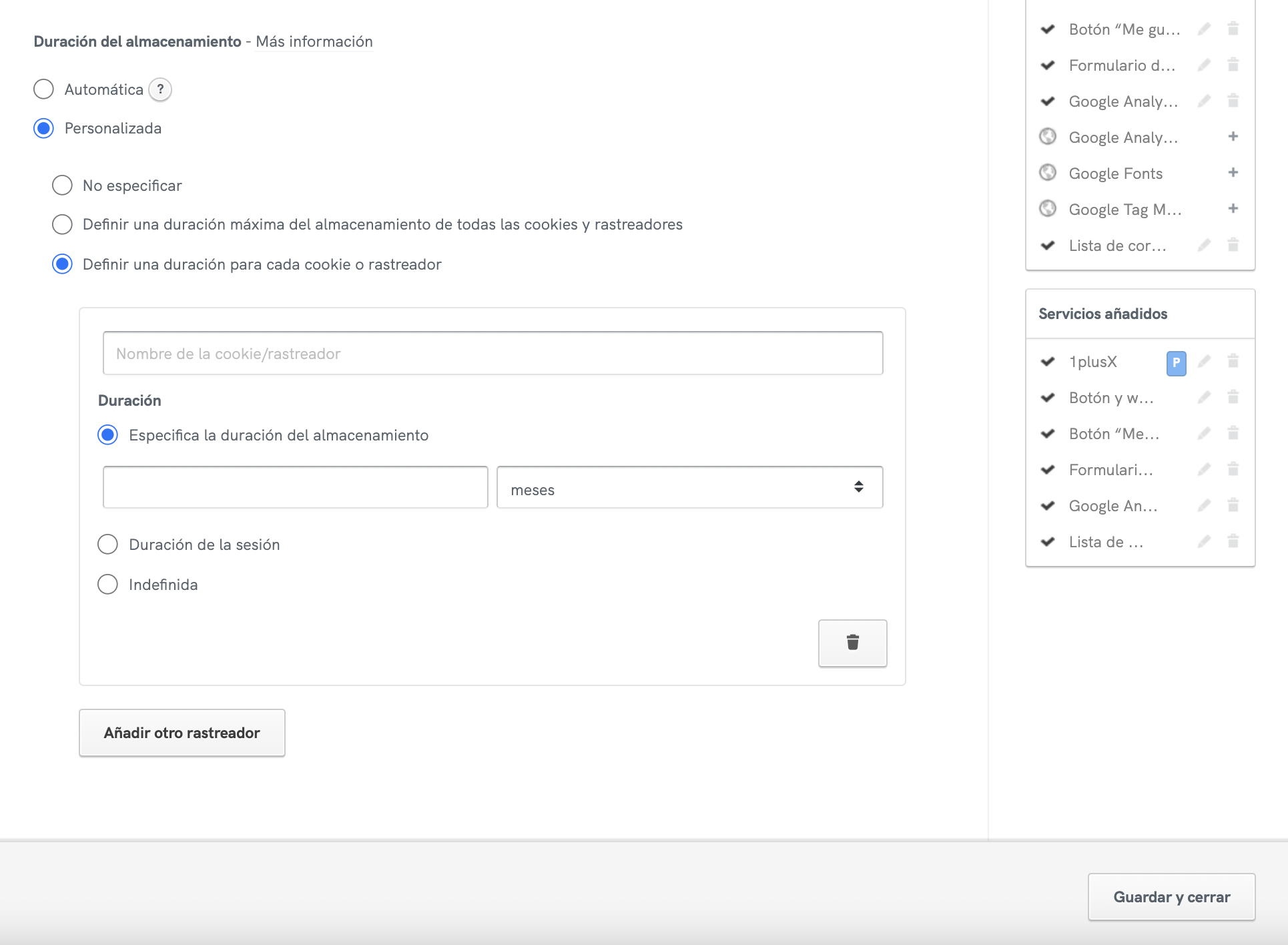Select Duración de la sesión radio

(x=107, y=545)
